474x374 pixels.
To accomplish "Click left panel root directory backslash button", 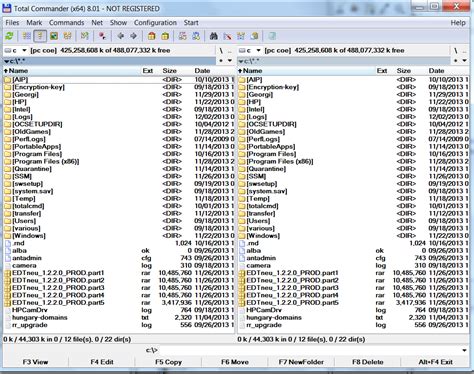I will pos(221,51).
